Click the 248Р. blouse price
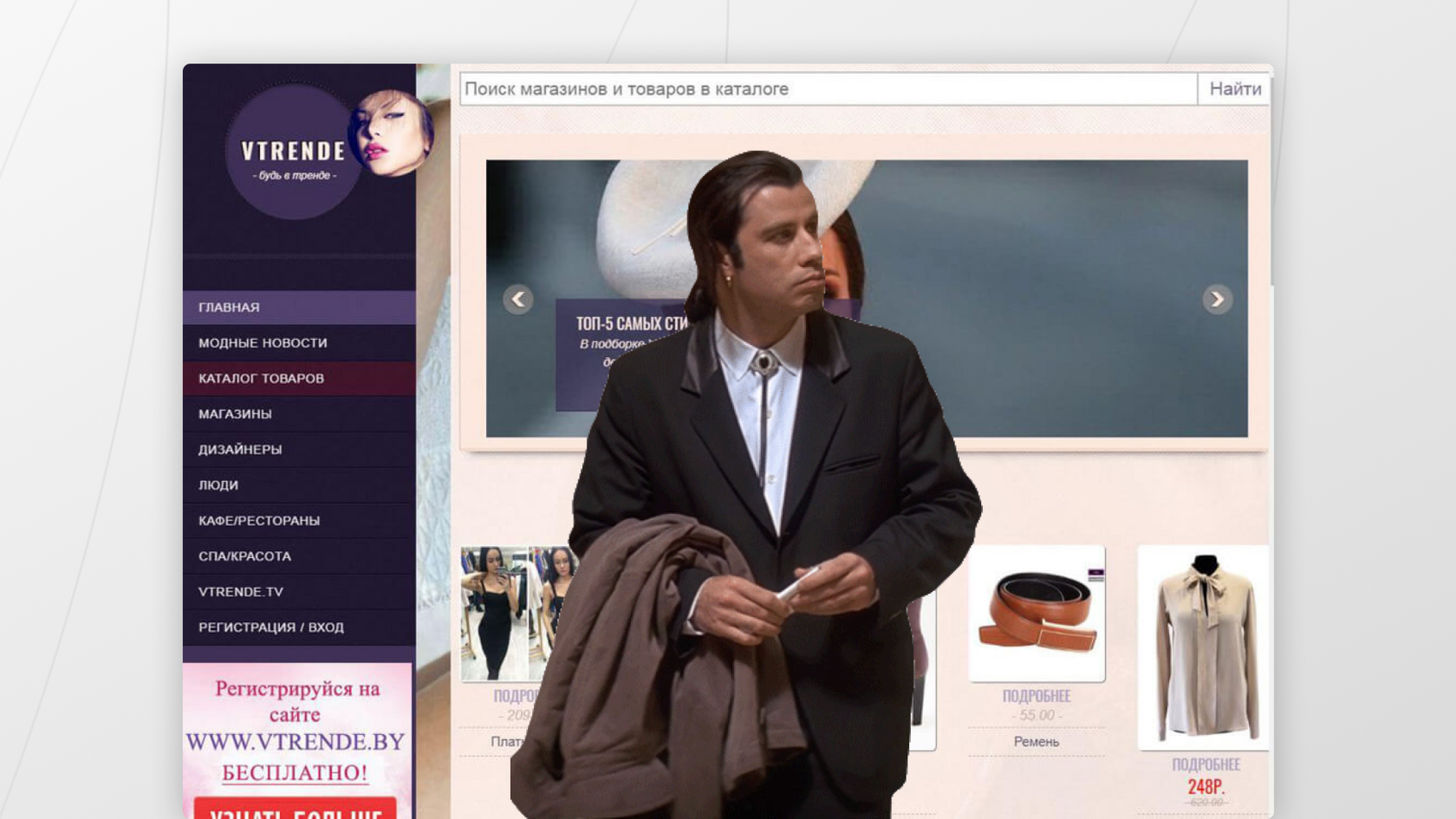 pyautogui.click(x=1206, y=787)
